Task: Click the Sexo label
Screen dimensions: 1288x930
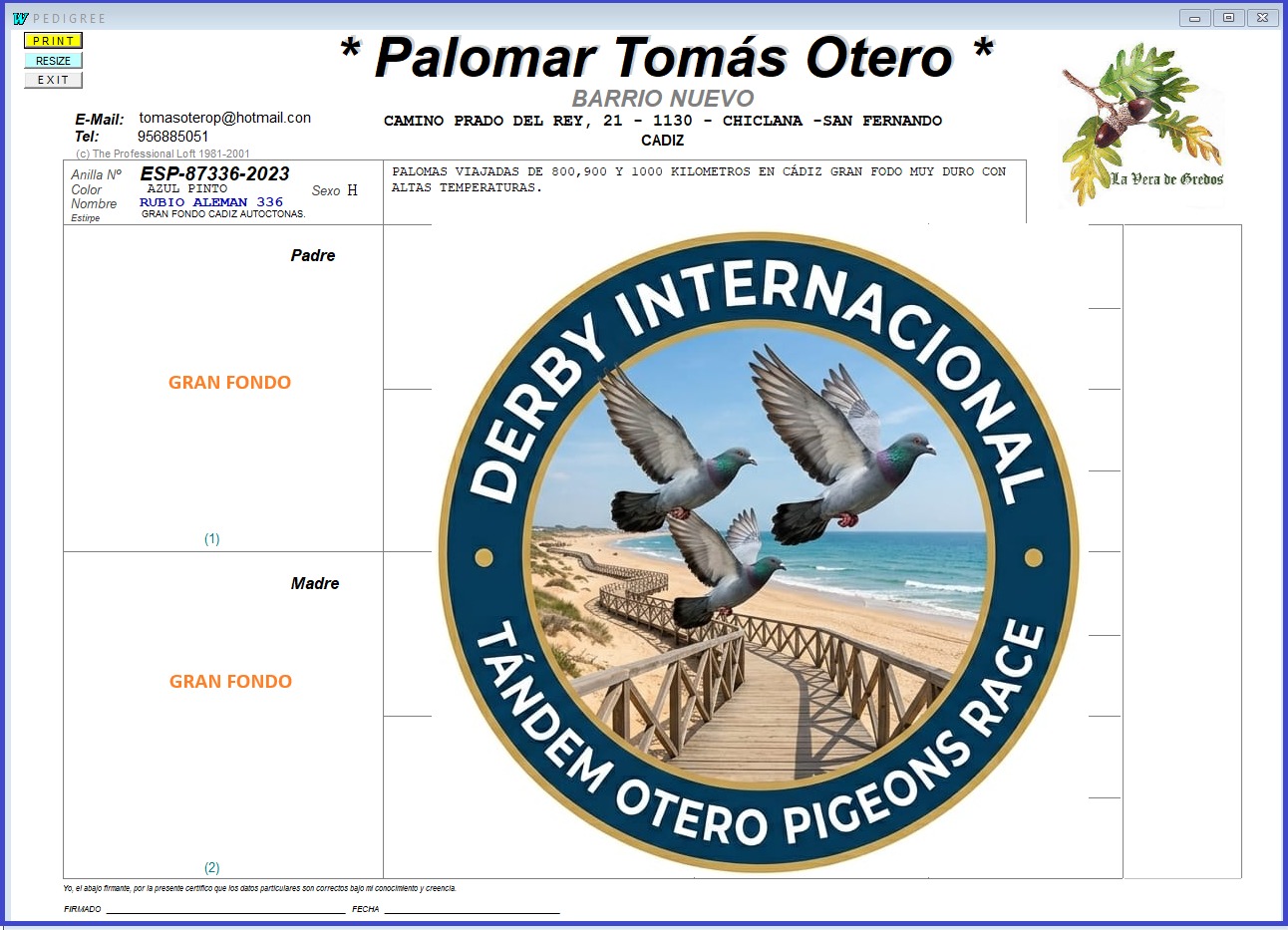Action: (x=326, y=190)
